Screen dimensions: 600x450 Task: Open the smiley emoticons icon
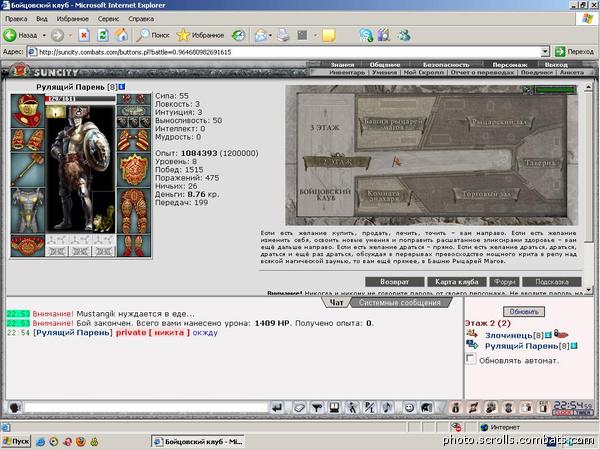pos(409,408)
